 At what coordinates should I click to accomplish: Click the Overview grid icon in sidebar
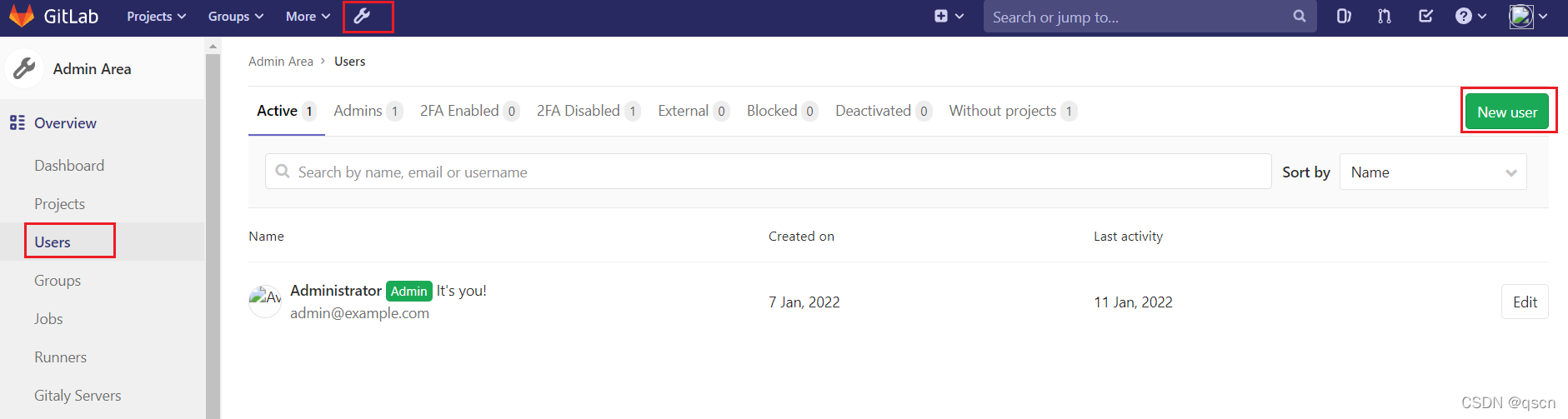17,123
